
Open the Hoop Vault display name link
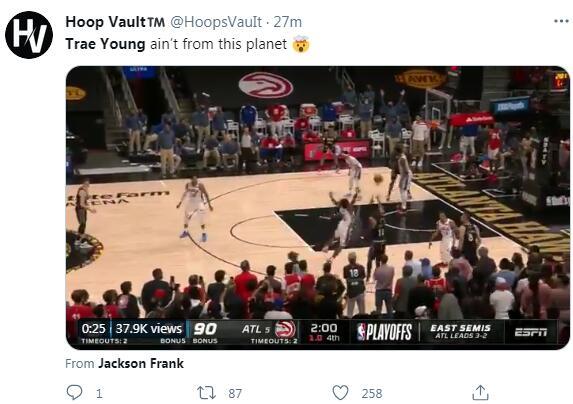pos(115,22)
